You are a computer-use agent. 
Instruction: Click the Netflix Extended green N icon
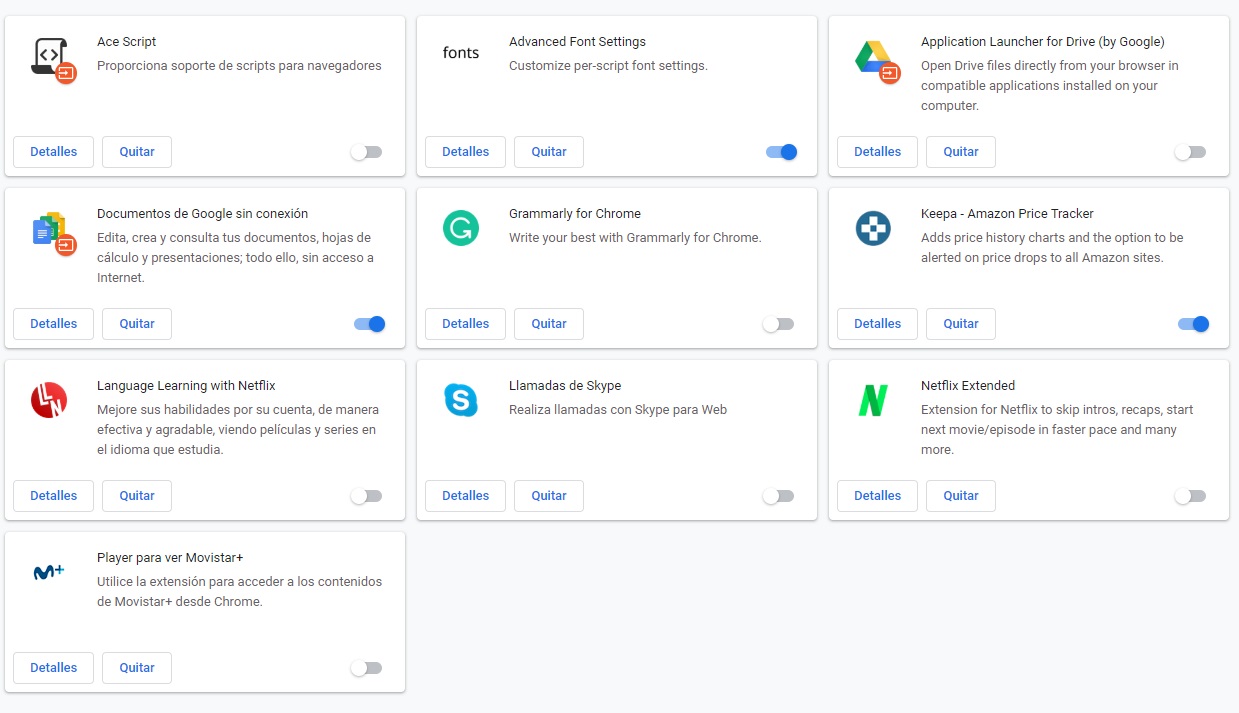coord(873,401)
